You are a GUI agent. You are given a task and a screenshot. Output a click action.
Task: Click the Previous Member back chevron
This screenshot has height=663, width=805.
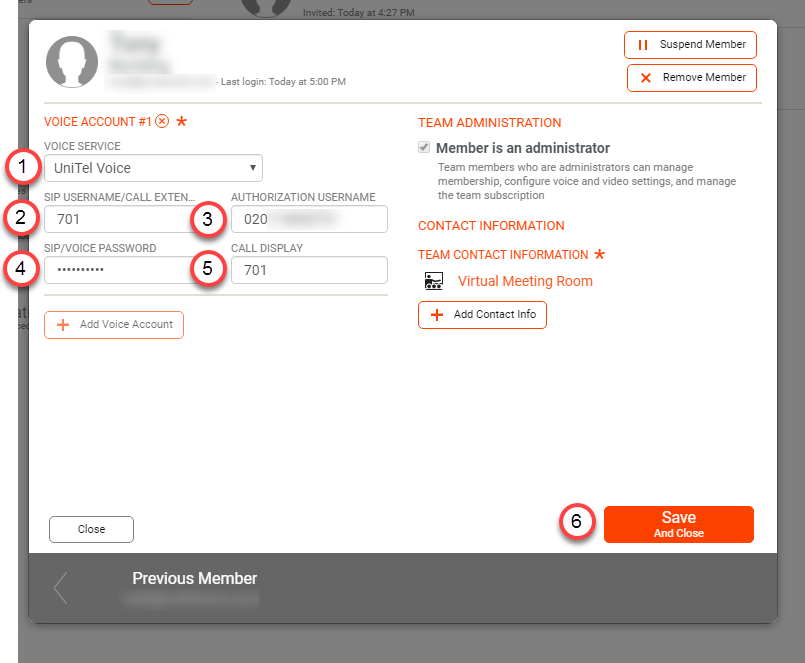[x=60, y=588]
